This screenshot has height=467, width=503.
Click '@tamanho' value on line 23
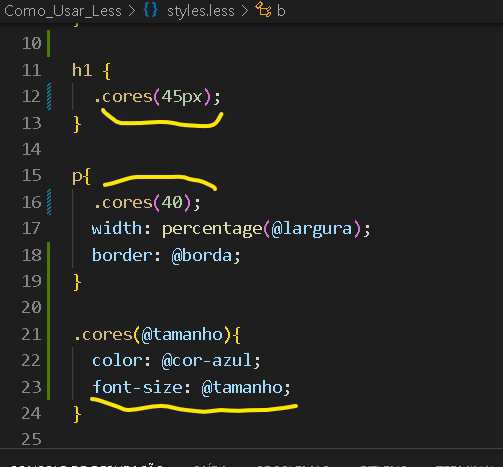[x=242, y=388]
